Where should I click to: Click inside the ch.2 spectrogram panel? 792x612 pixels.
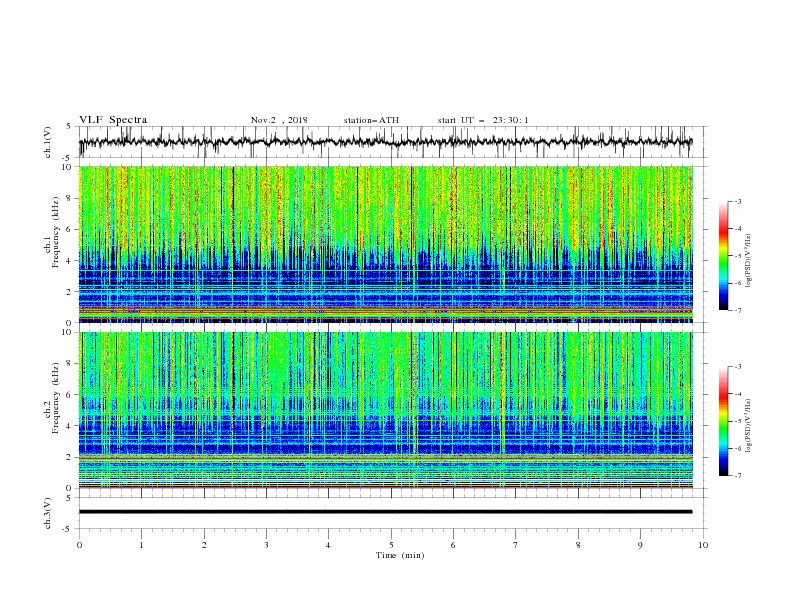(386, 410)
